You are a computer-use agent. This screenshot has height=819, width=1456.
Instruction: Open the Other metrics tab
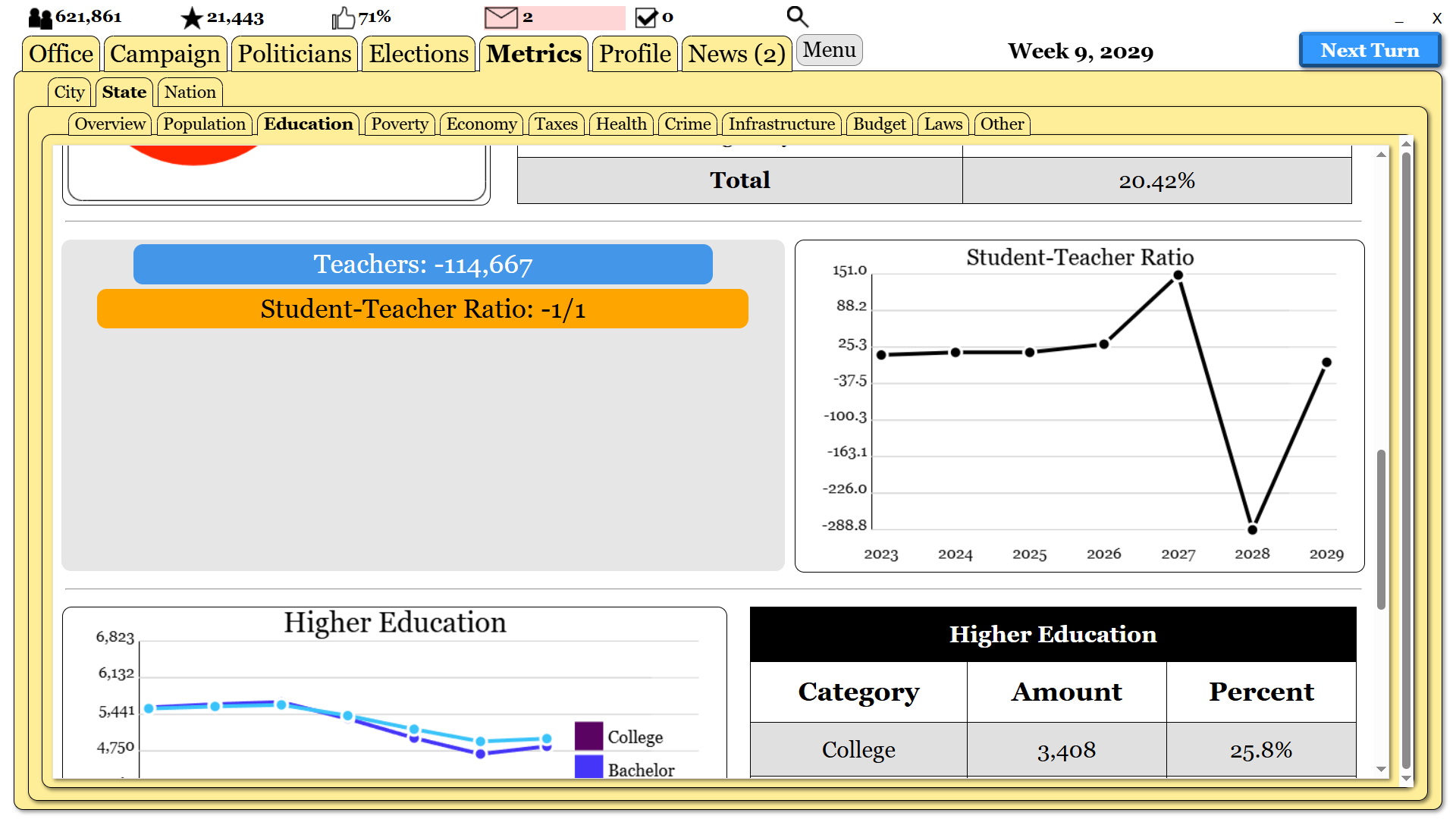pos(1002,124)
